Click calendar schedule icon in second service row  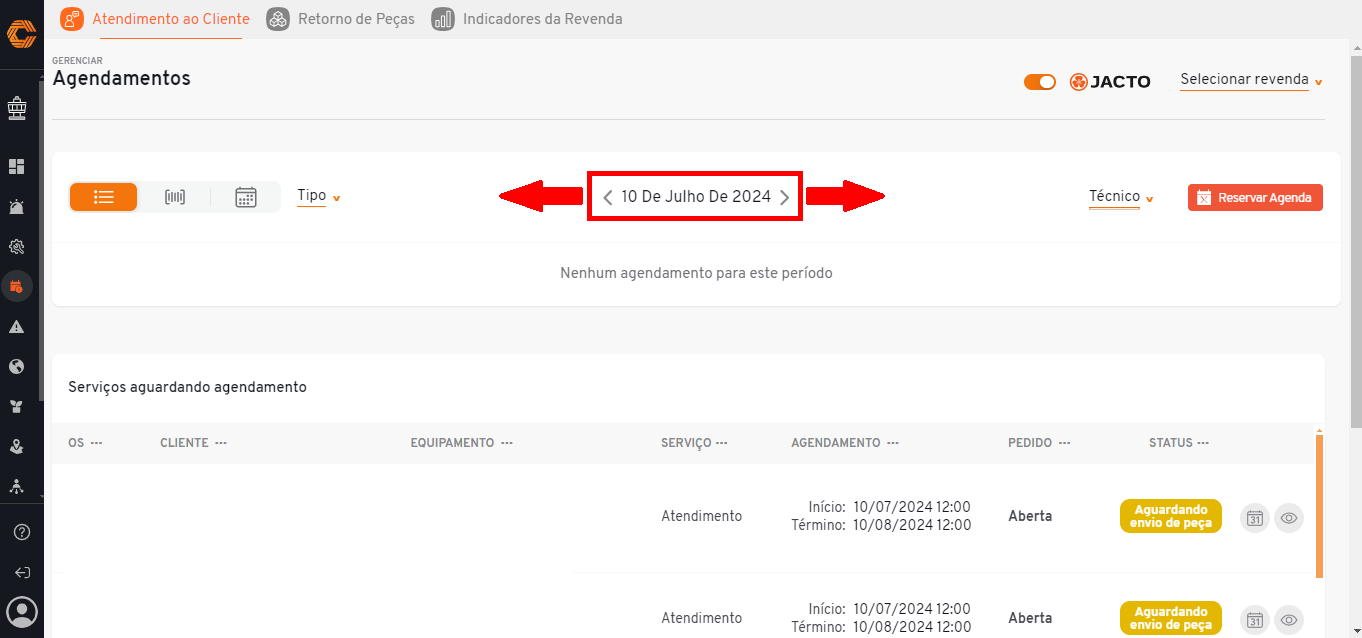coord(1255,619)
